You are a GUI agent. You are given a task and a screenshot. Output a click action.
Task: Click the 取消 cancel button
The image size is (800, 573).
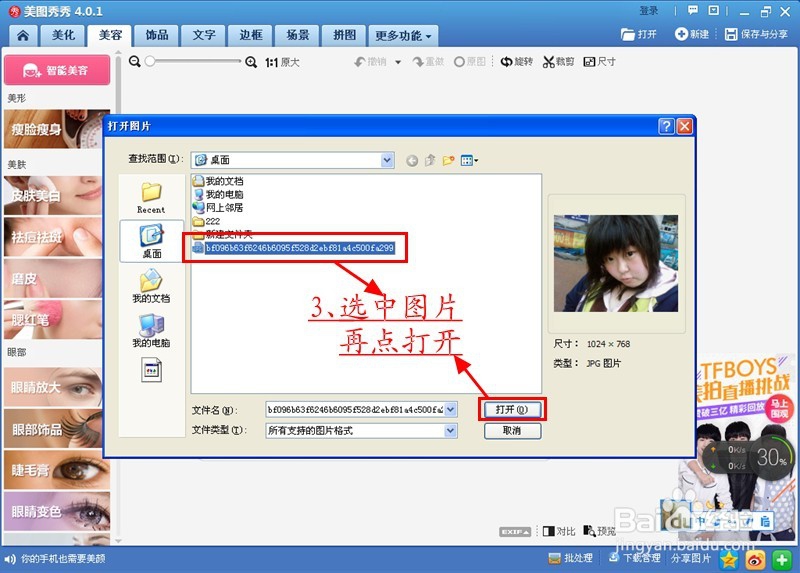click(x=512, y=431)
